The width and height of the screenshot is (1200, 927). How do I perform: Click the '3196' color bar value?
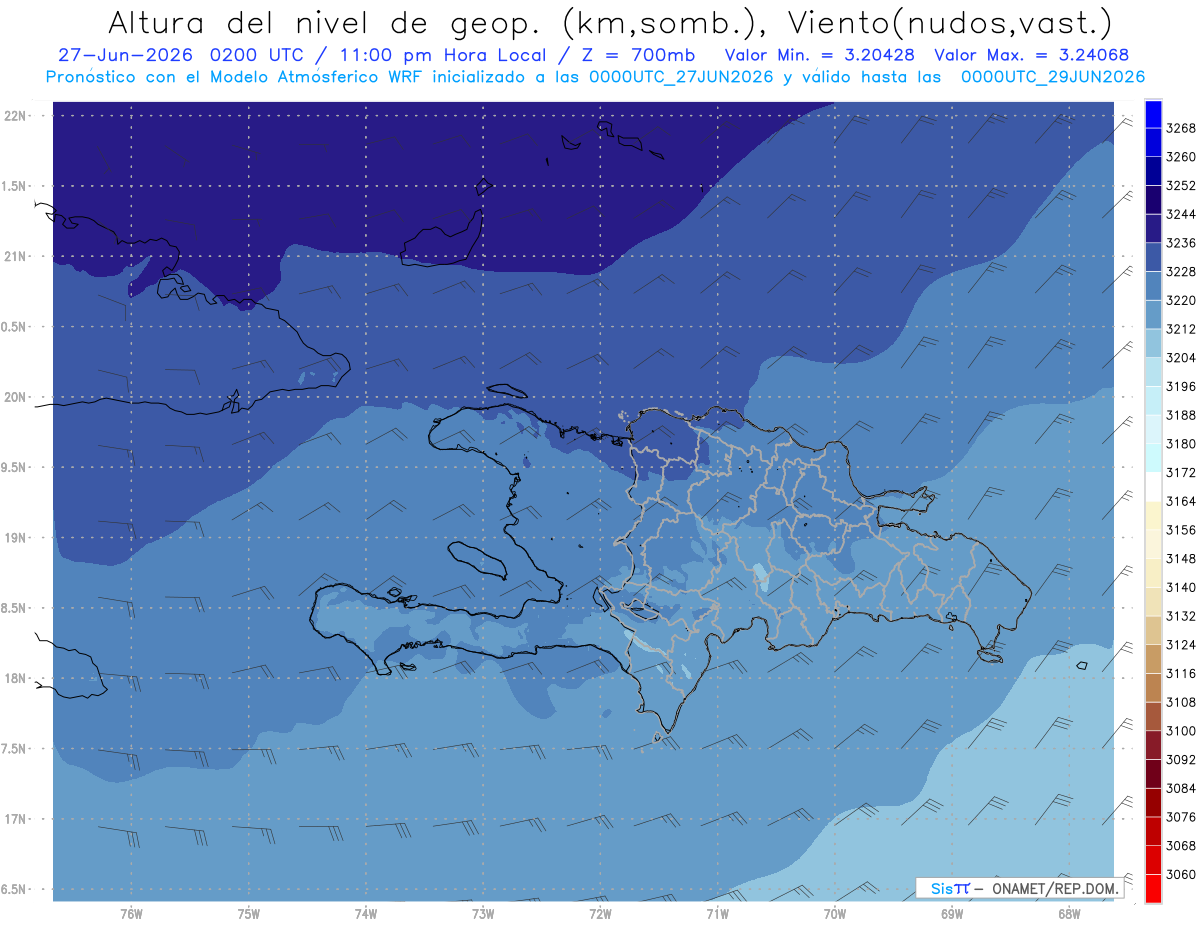[1181, 387]
